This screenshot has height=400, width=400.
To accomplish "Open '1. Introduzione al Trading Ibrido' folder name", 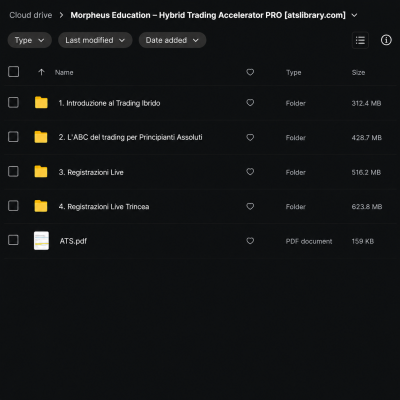I will pyautogui.click(x=109, y=103).
